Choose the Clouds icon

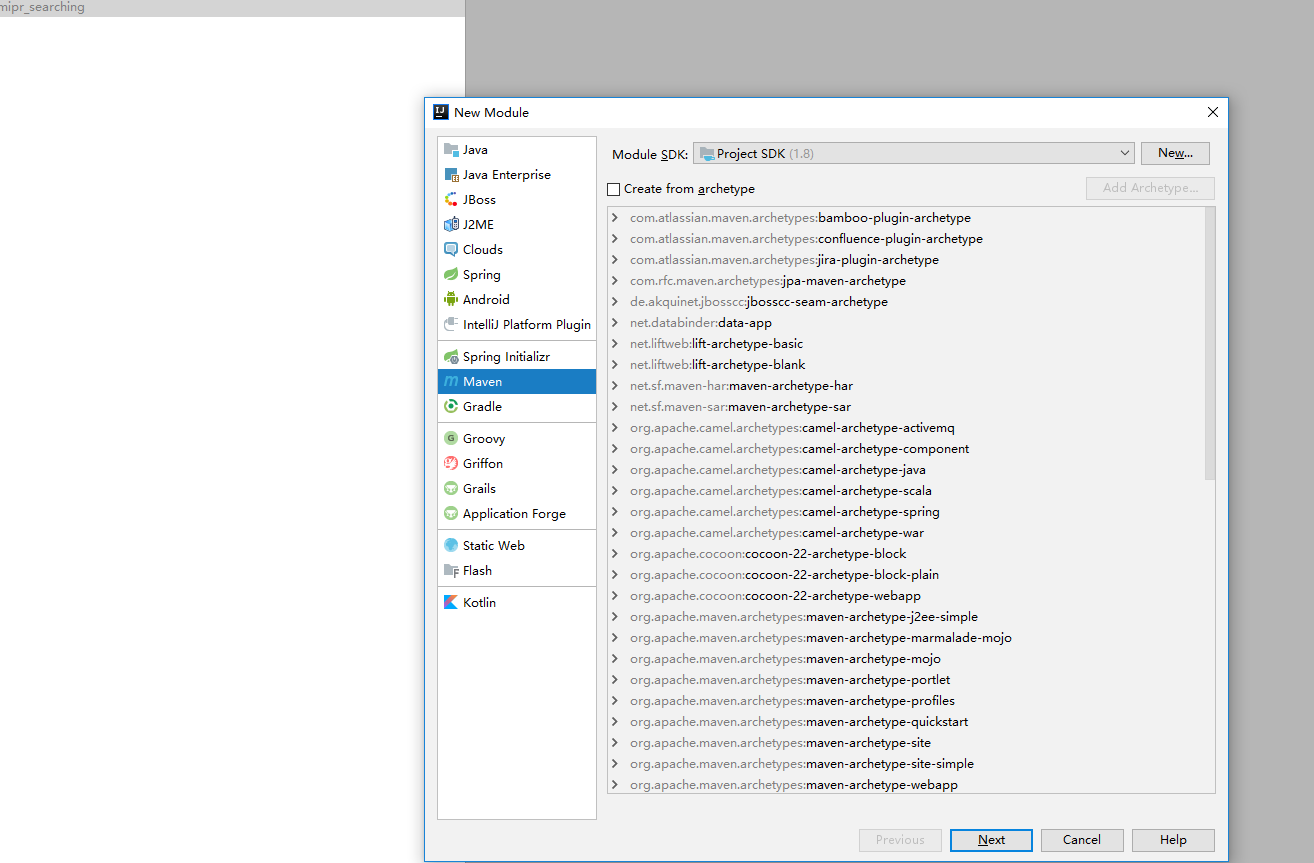[451, 250]
